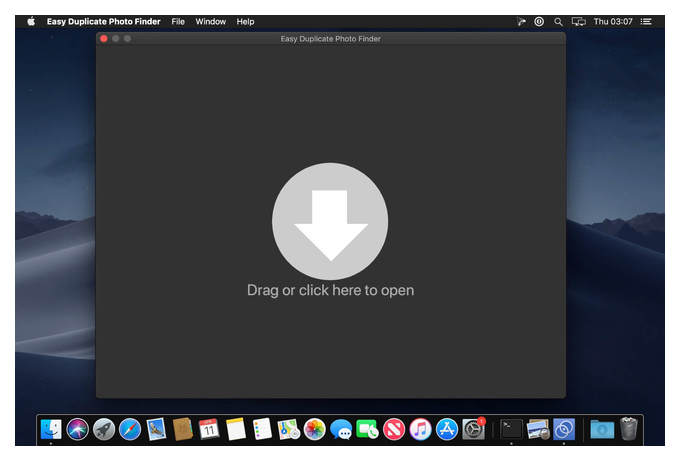Open Maps from the Dock
This screenshot has height=461, width=680.
click(x=288, y=429)
